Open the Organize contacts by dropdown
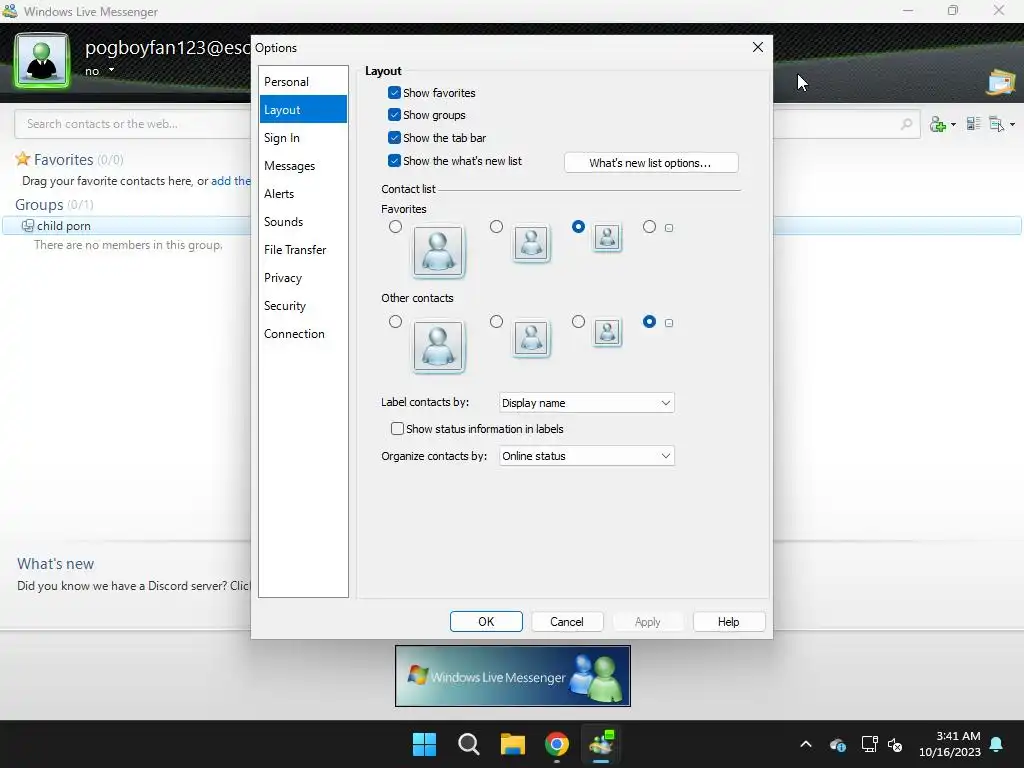 pyautogui.click(x=586, y=456)
